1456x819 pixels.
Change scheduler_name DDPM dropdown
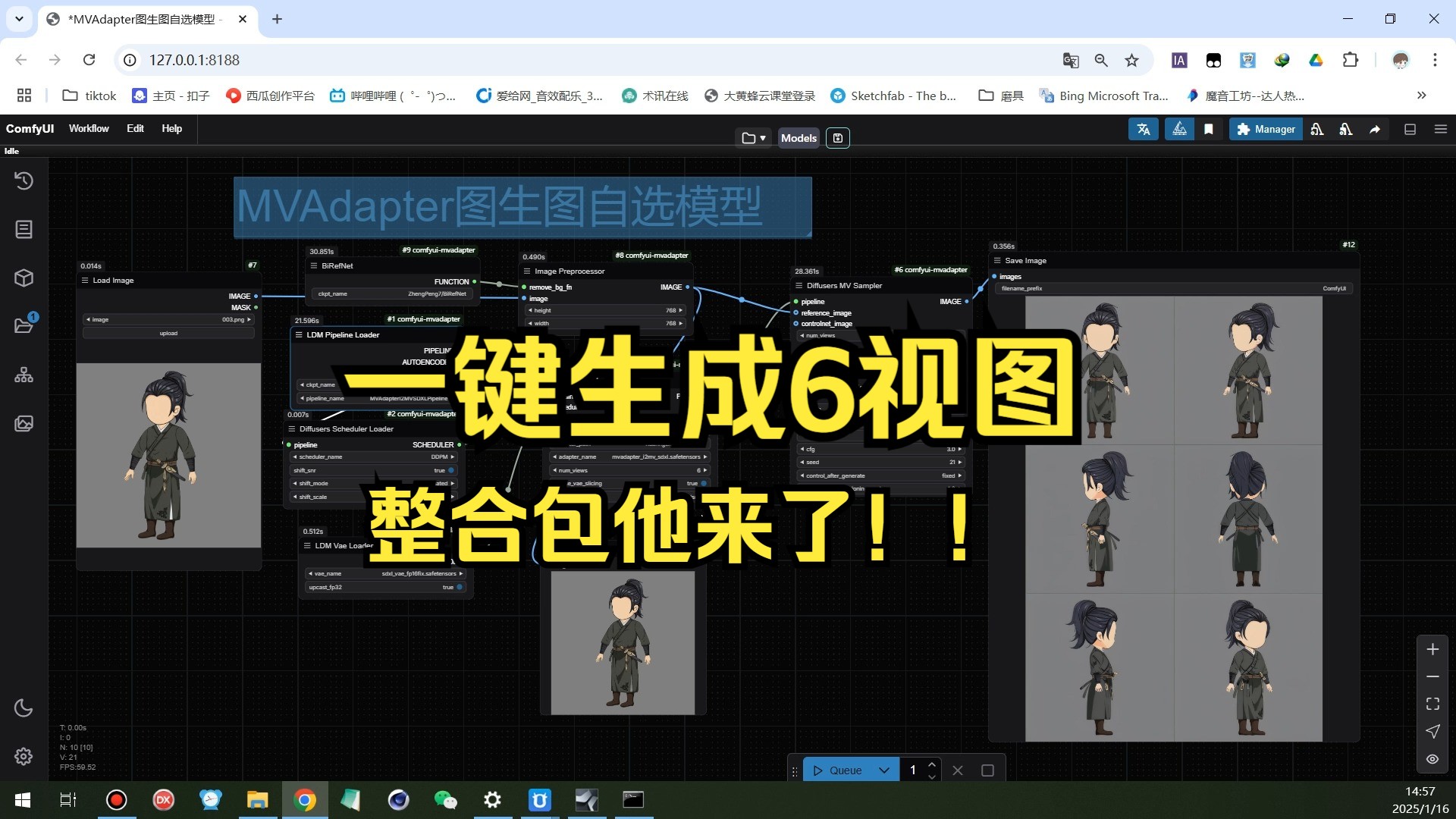(374, 457)
